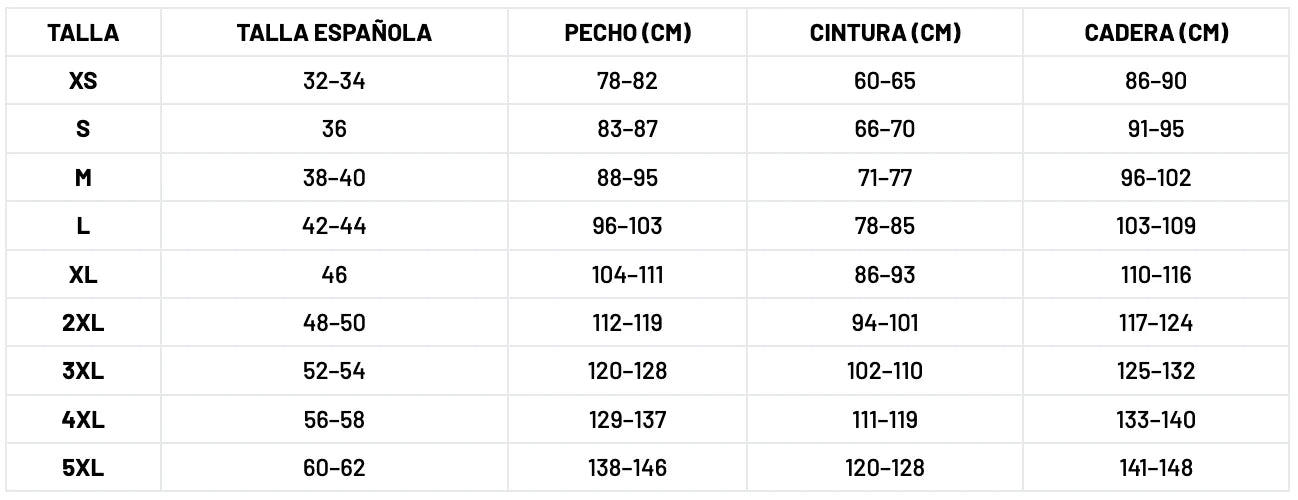This screenshot has width=1298, height=500.
Task: Select the Spanish size 46 cell
Action: (334, 275)
